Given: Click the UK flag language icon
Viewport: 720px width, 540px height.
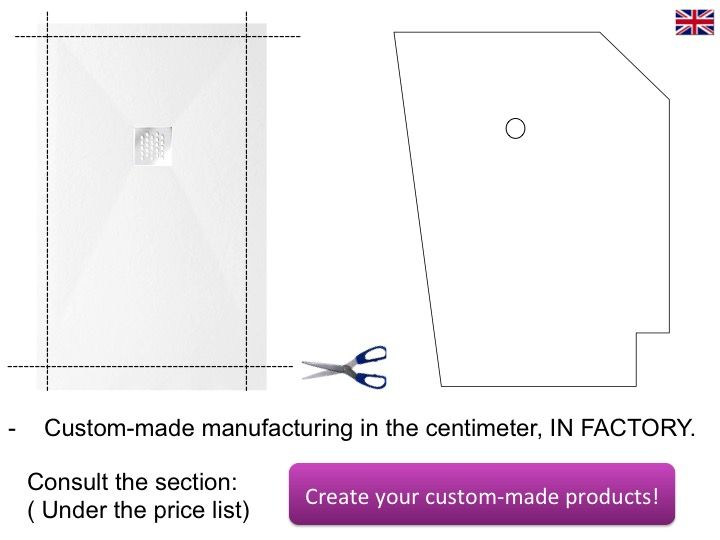Looking at the screenshot, I should (694, 22).
